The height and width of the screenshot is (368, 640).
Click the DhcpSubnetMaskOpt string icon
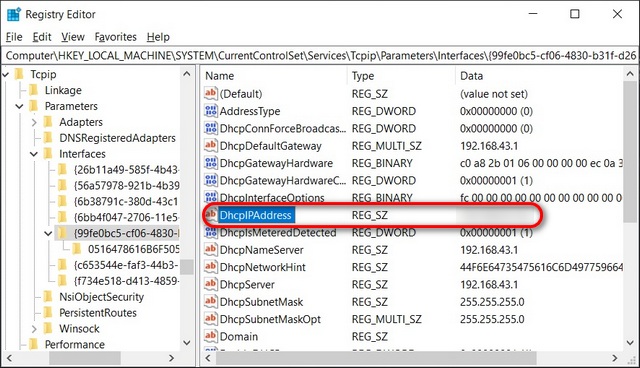[211, 319]
